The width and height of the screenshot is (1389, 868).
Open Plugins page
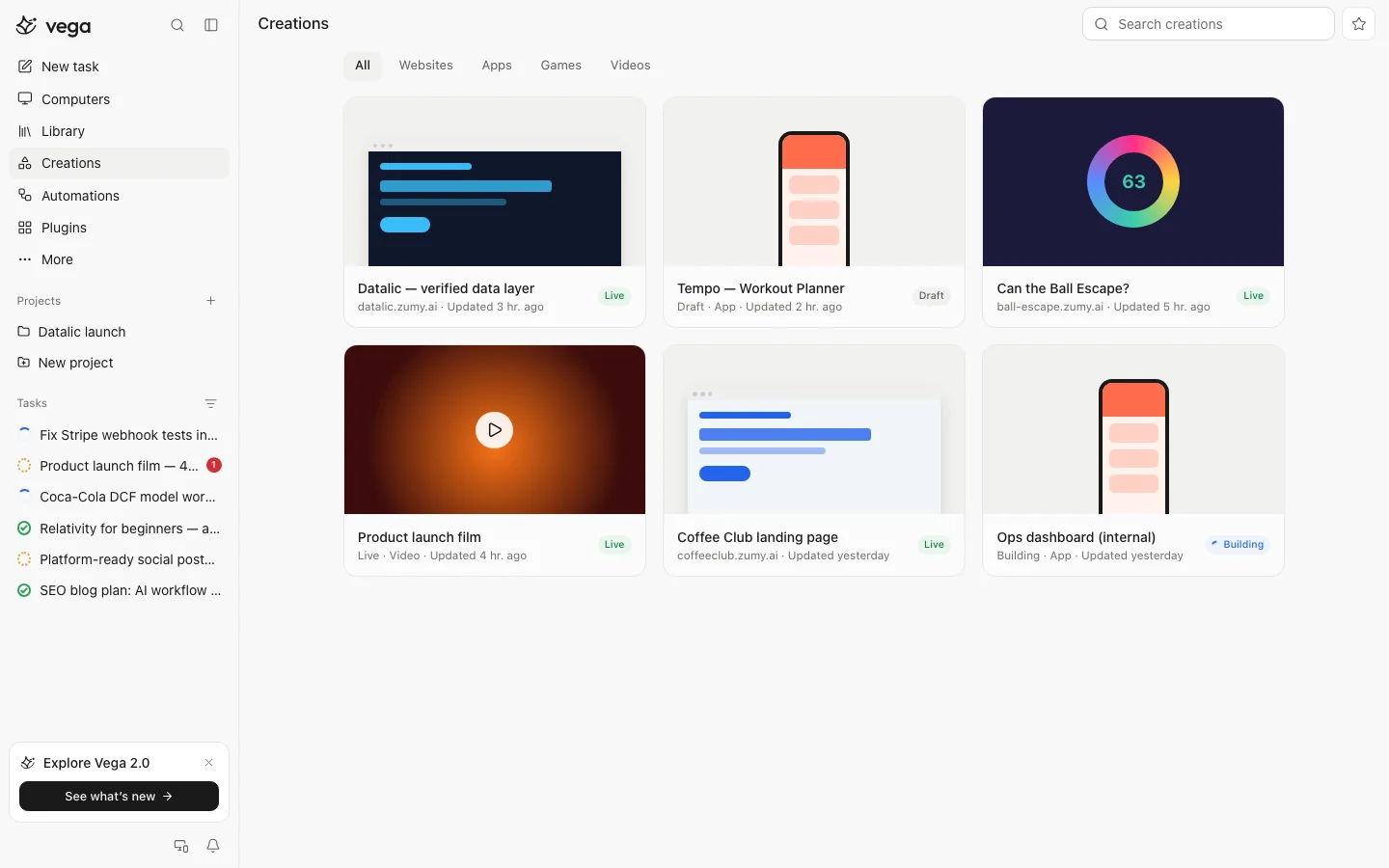point(119,228)
